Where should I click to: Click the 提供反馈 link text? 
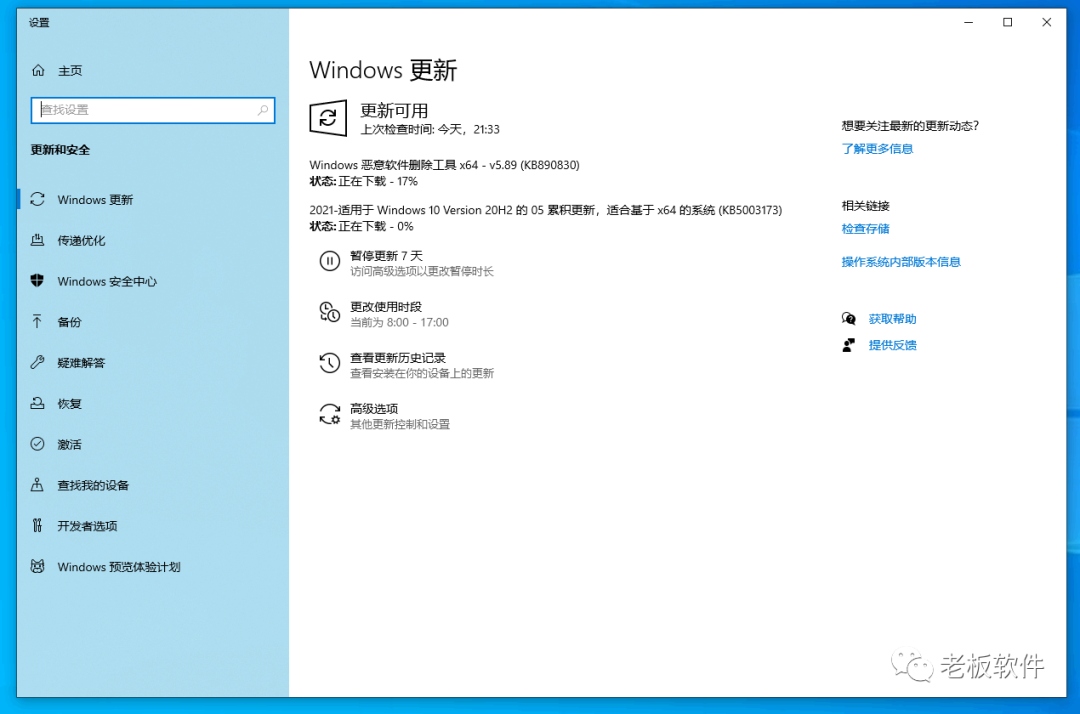pos(892,345)
